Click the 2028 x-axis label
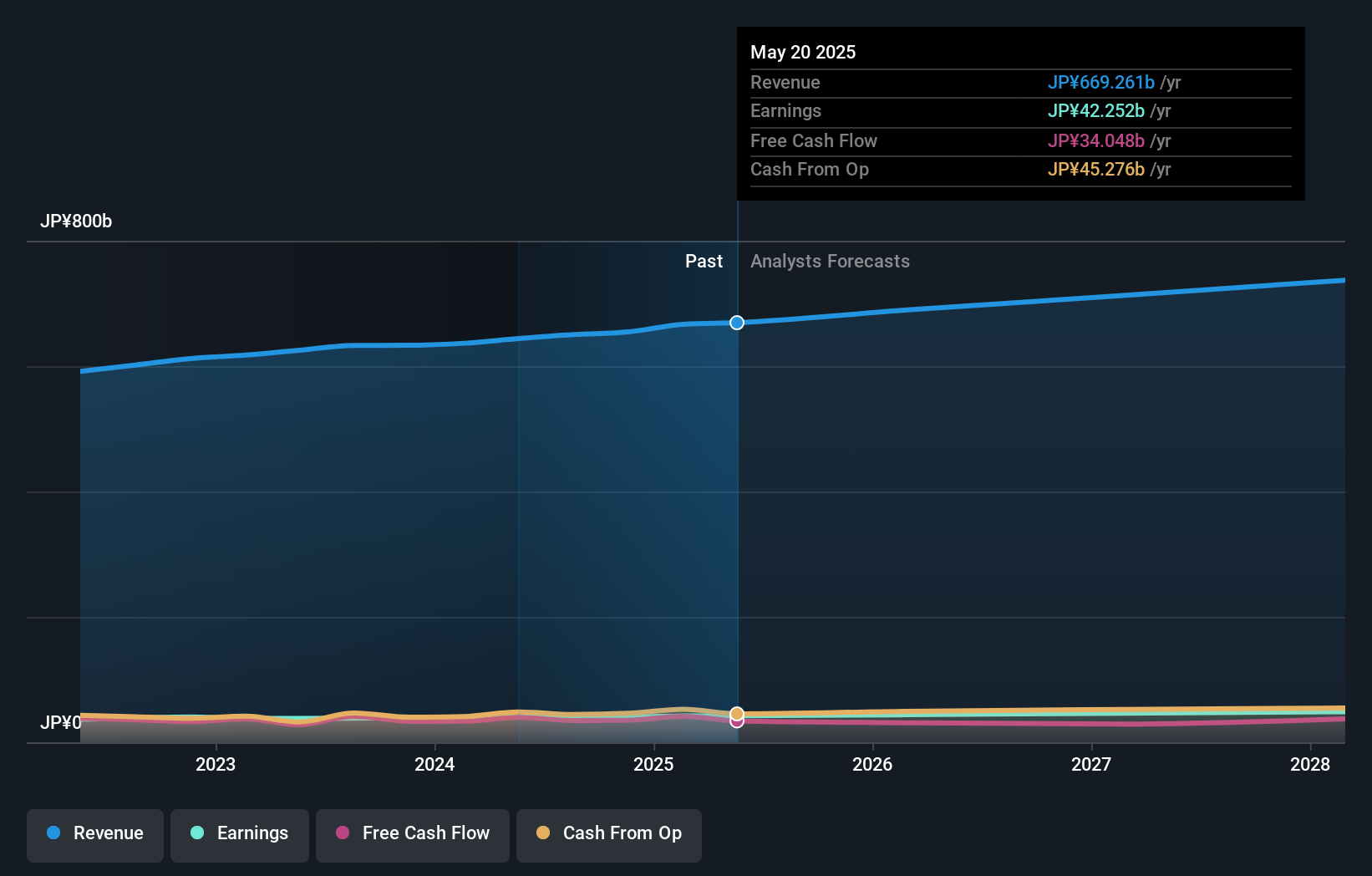 click(x=1310, y=764)
